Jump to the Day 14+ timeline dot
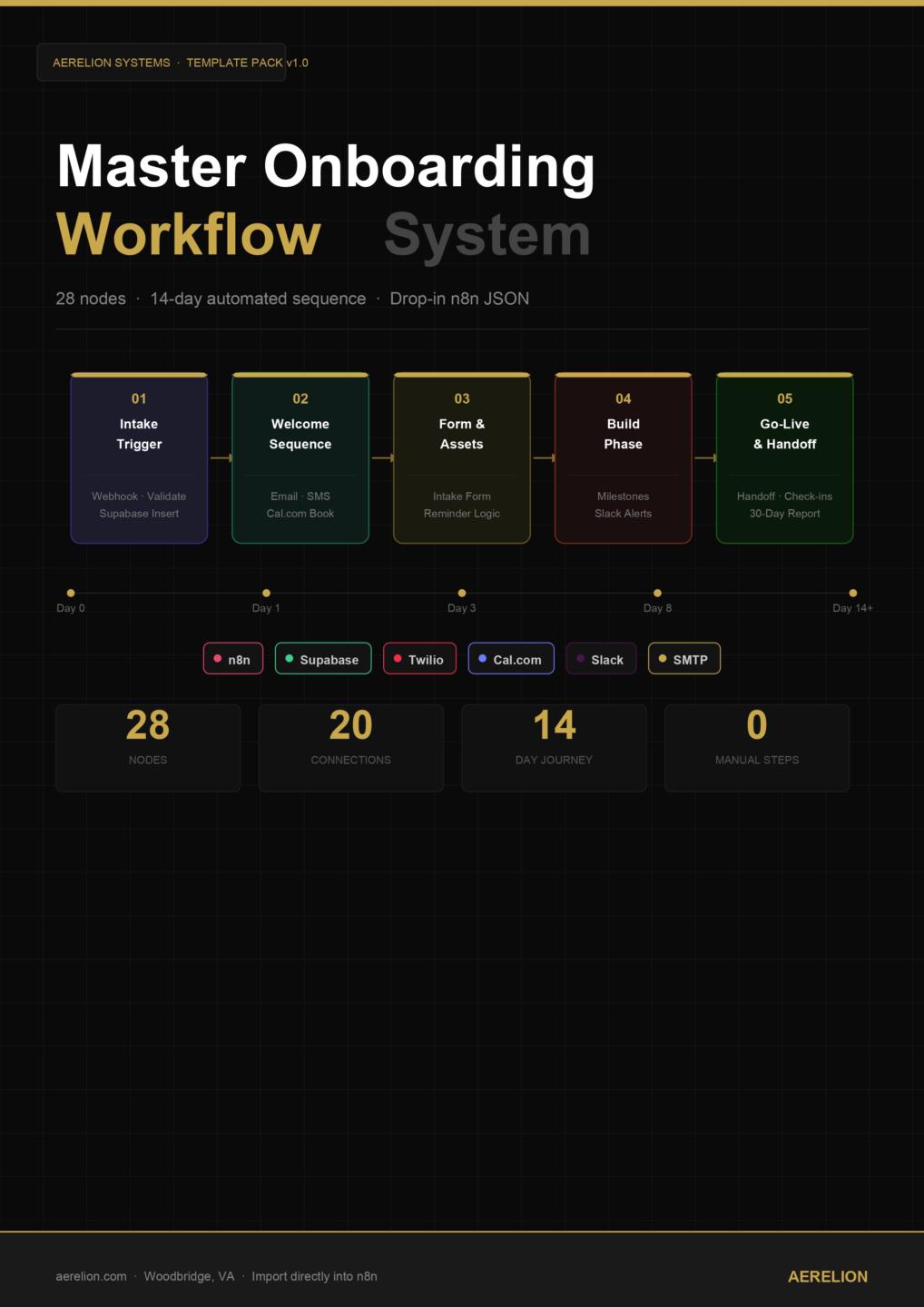The image size is (924, 1307). click(x=853, y=593)
